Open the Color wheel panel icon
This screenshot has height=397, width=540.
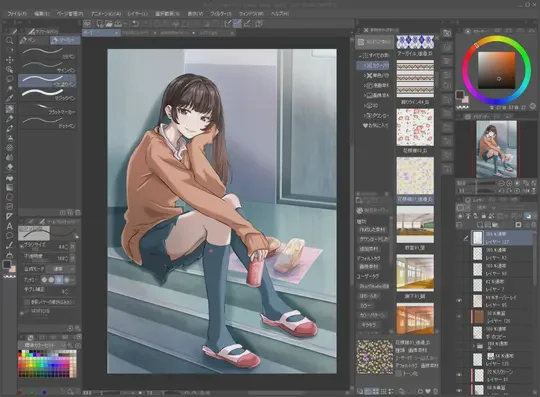click(x=468, y=31)
